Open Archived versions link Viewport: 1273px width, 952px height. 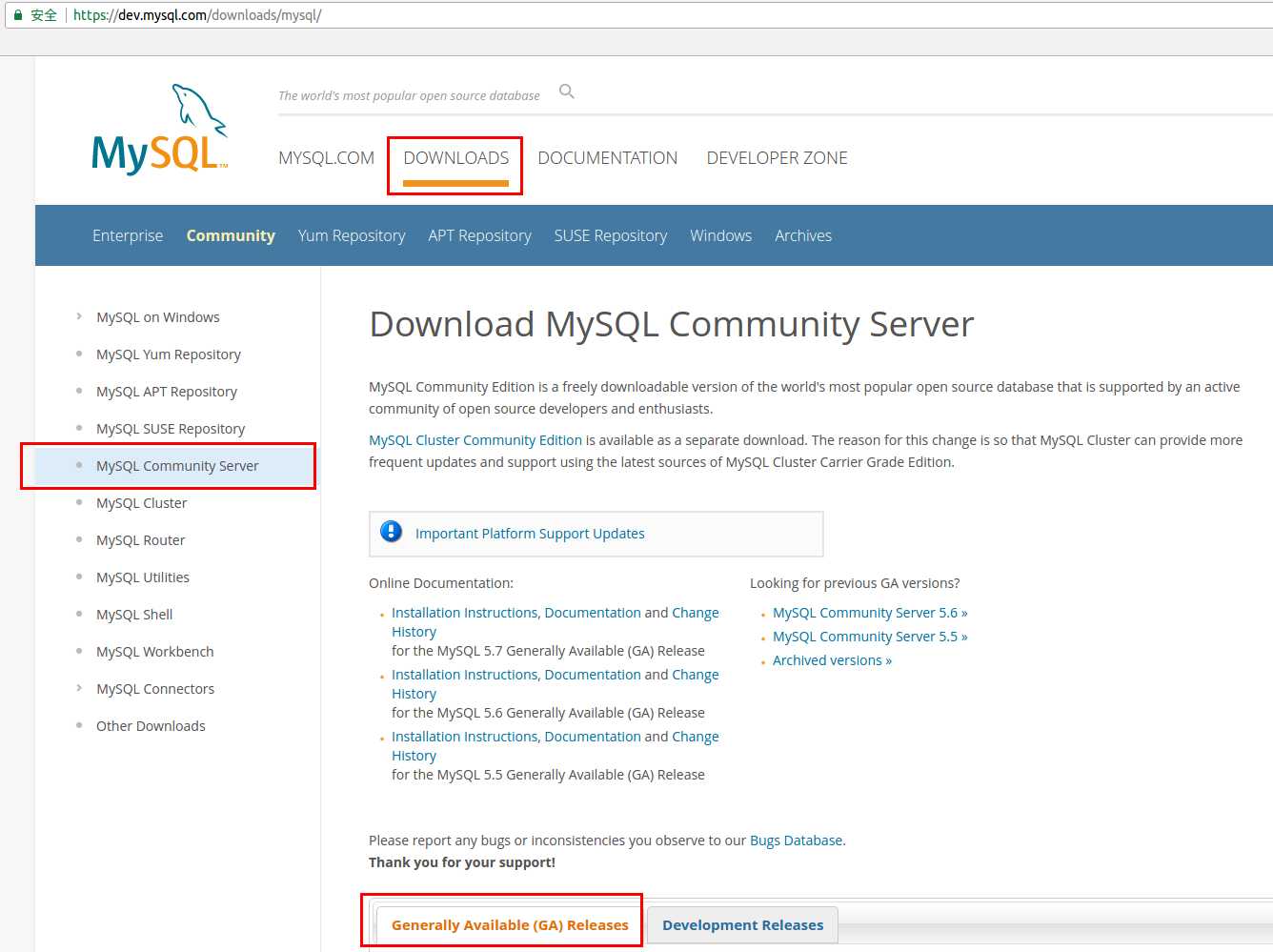pyautogui.click(x=832, y=660)
